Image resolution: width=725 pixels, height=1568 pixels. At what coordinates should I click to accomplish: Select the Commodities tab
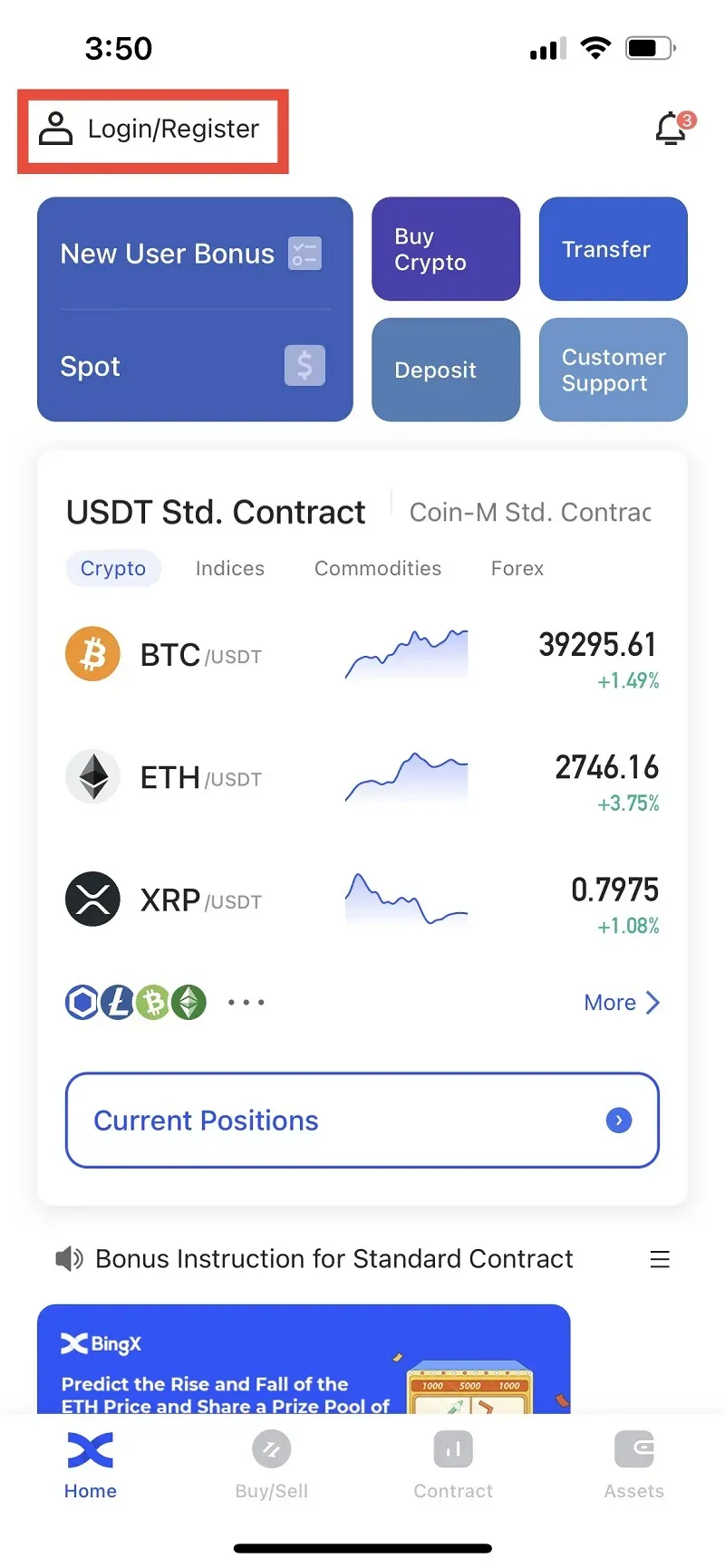pos(378,569)
